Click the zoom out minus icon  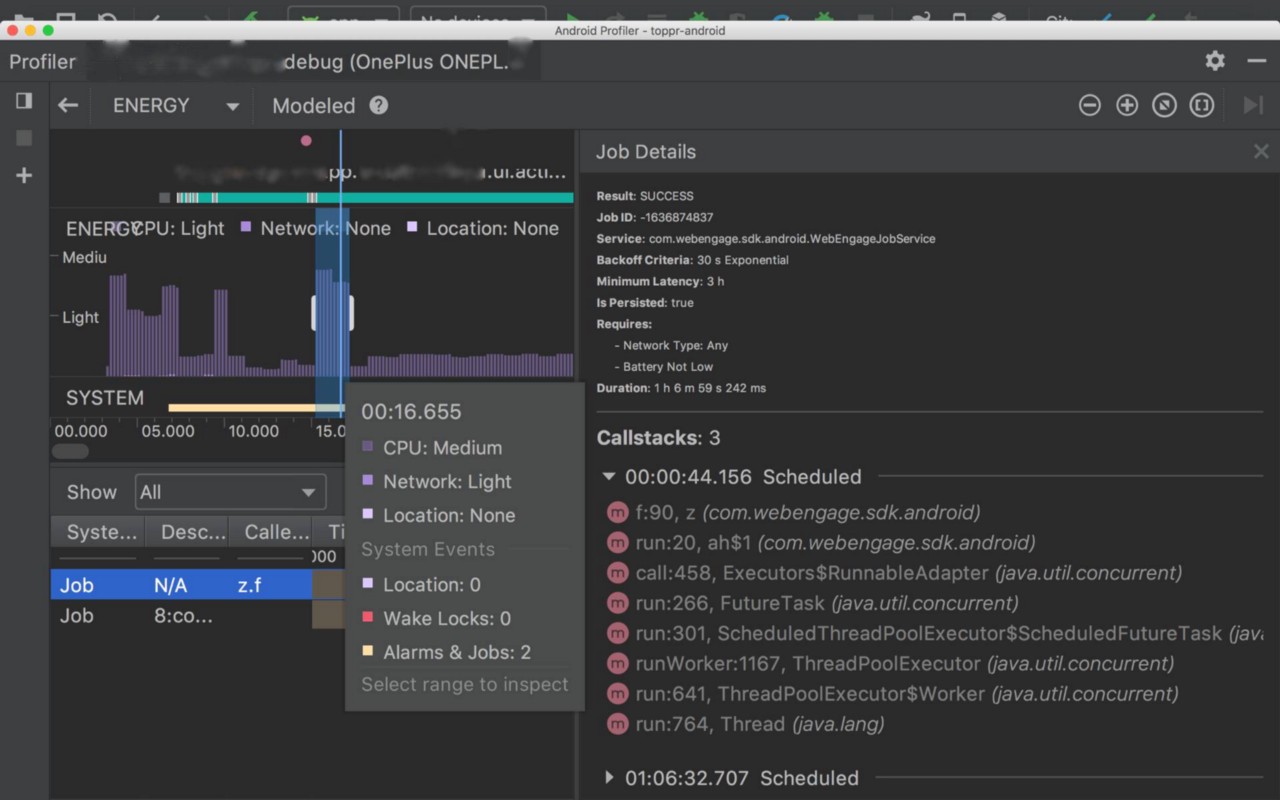pos(1090,106)
